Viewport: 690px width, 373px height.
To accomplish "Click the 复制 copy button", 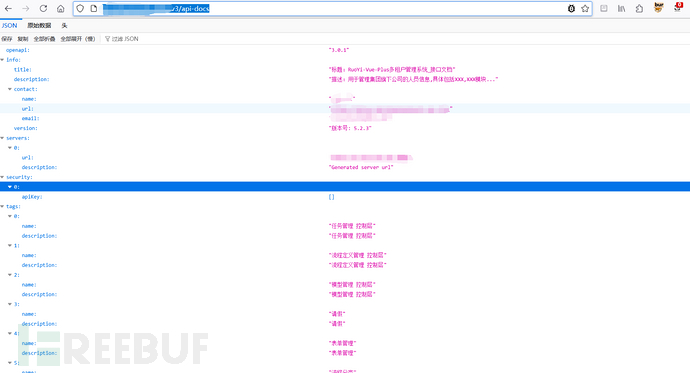I will (x=23, y=39).
